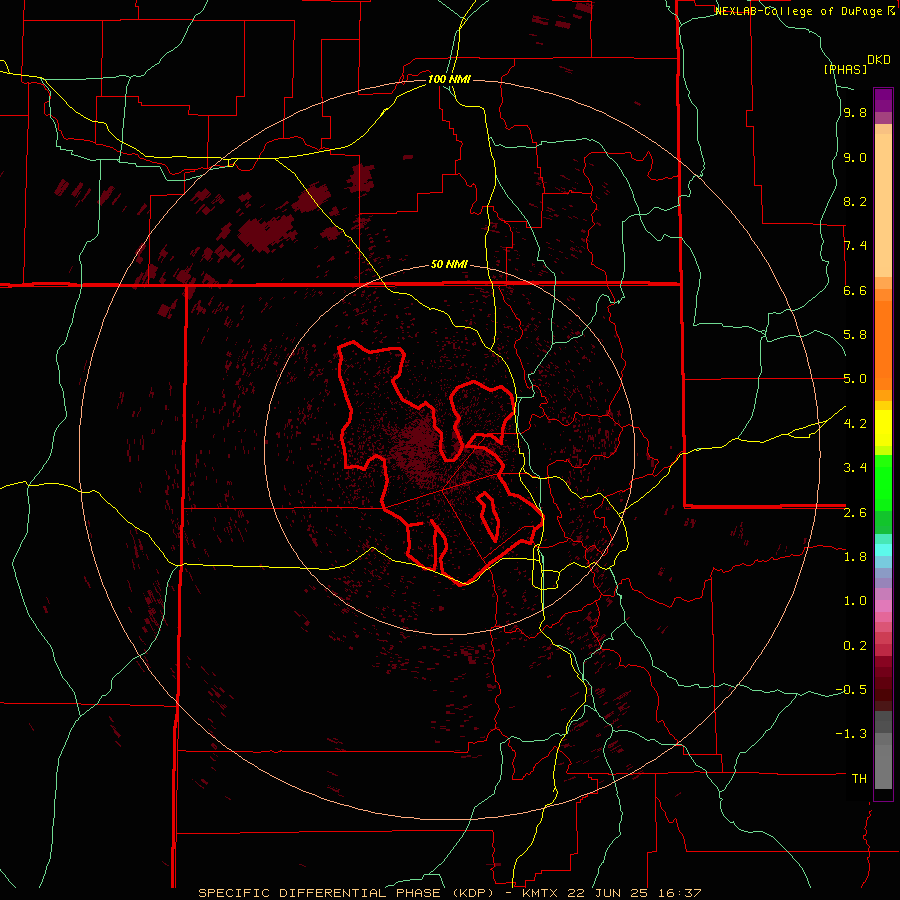Click the 8.2 scale value
Viewport: 900px width, 900px height.
coord(855,201)
